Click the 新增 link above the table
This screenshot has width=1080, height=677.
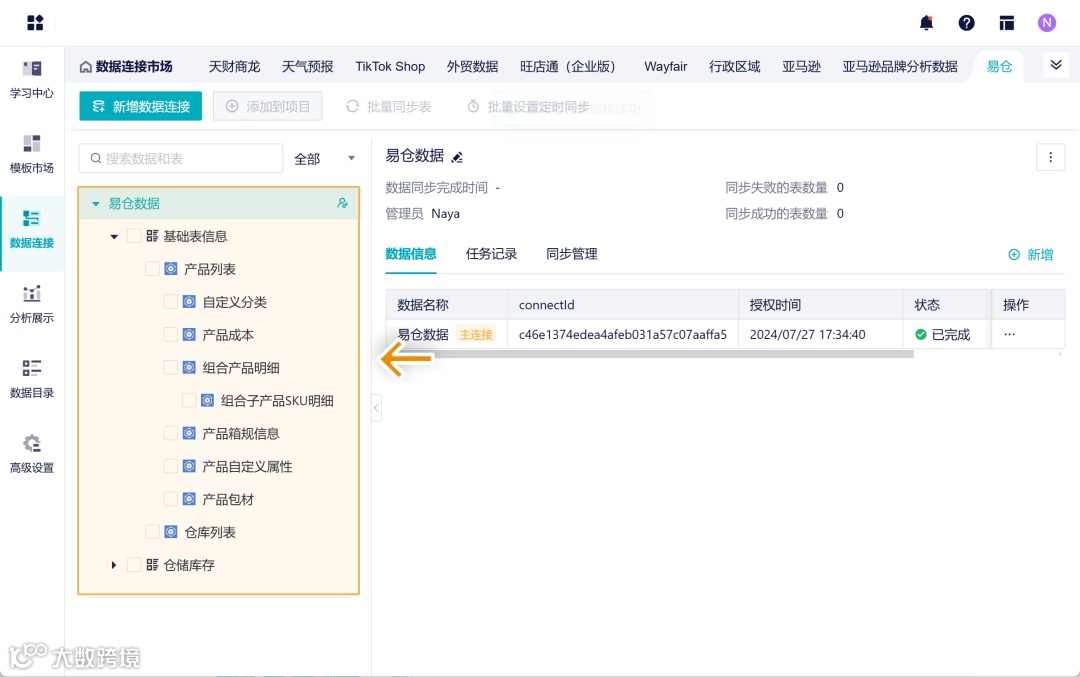(x=1031, y=254)
